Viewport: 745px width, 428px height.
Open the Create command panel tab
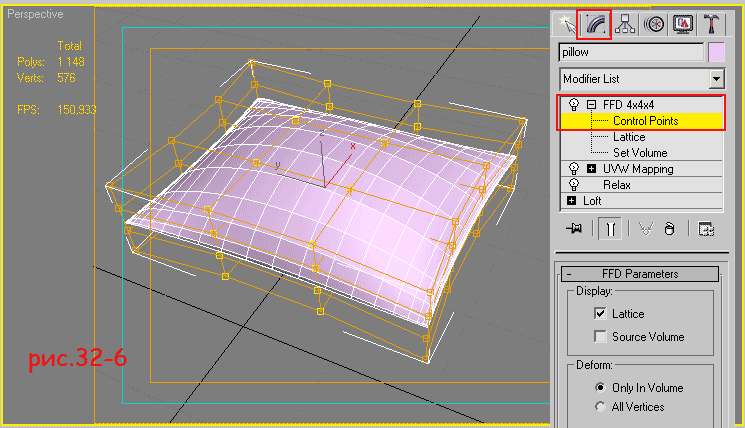tap(567, 23)
